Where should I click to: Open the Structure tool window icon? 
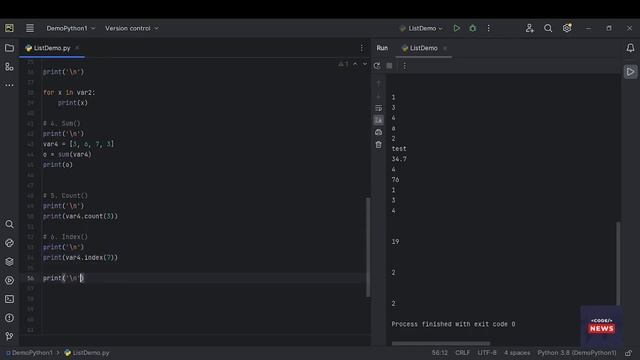click(x=9, y=67)
